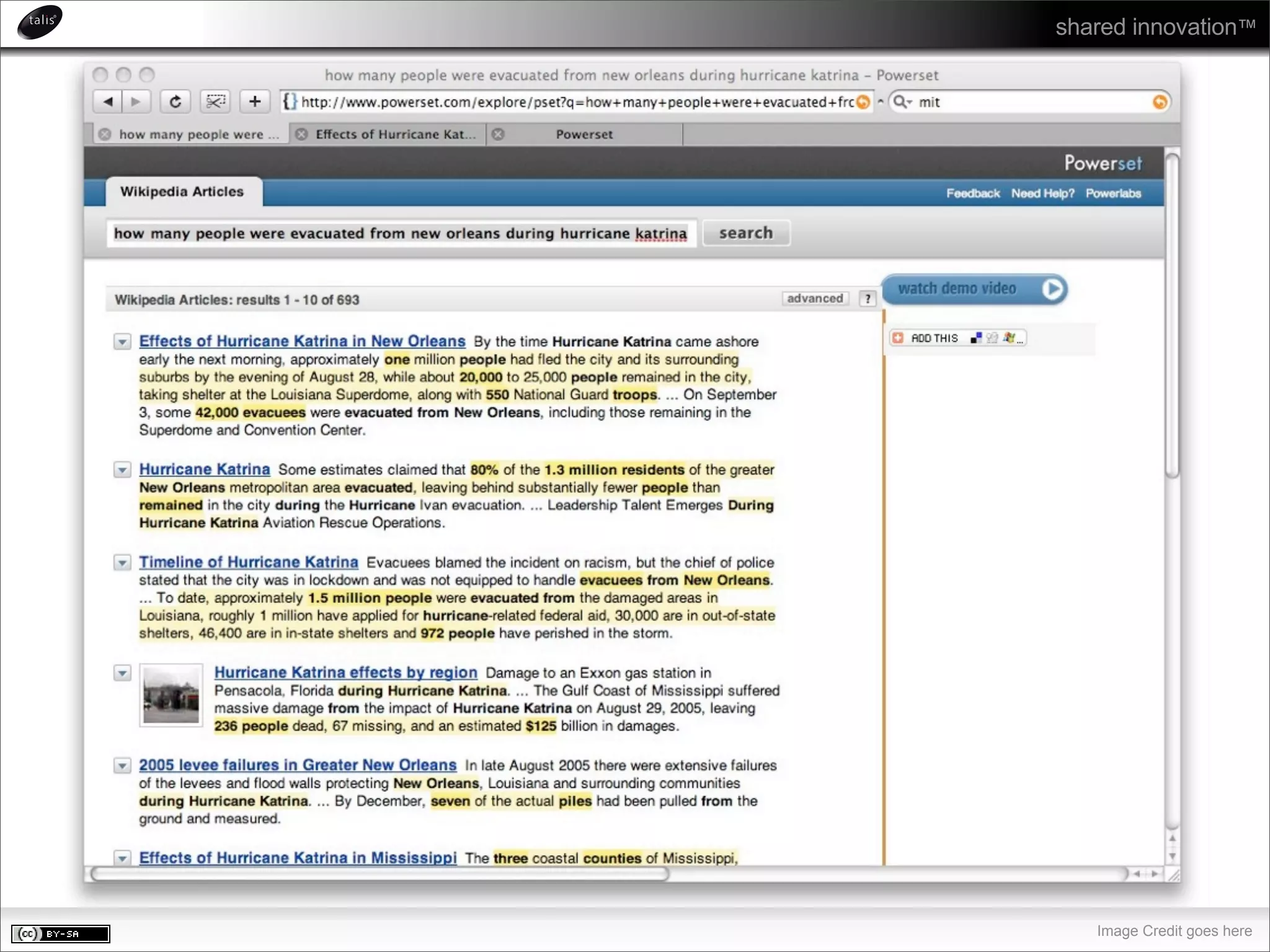This screenshot has width=1270, height=952.
Task: Click the browser address bar URL
Action: [x=577, y=102]
